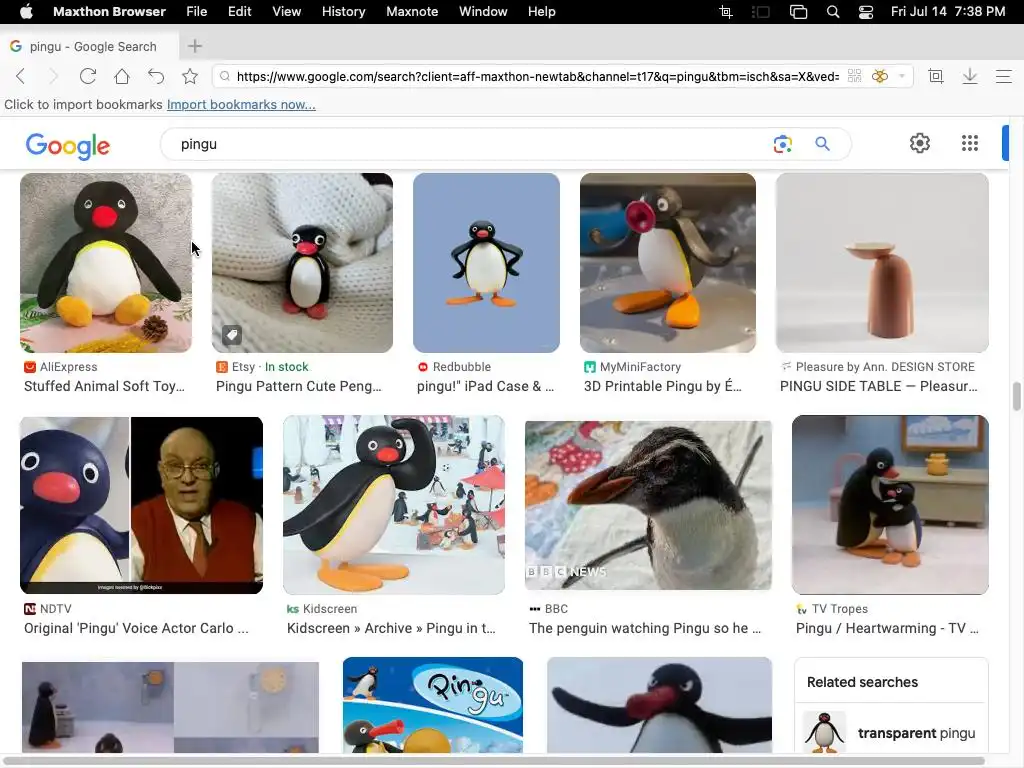Open Etsy Pingu pattern image
Screen dimensions: 1024x768
point(302,263)
